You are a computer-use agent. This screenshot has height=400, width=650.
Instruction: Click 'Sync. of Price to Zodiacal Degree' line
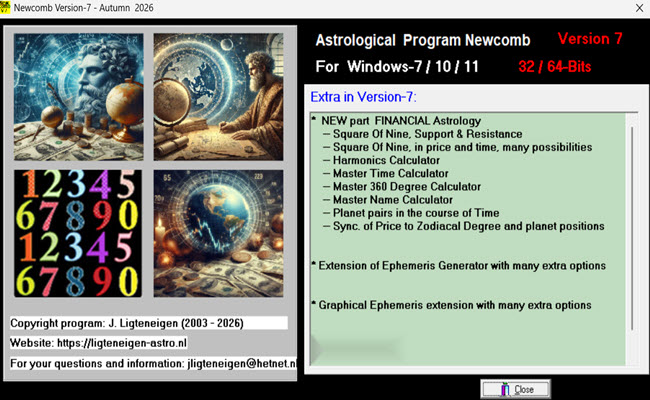click(x=468, y=226)
